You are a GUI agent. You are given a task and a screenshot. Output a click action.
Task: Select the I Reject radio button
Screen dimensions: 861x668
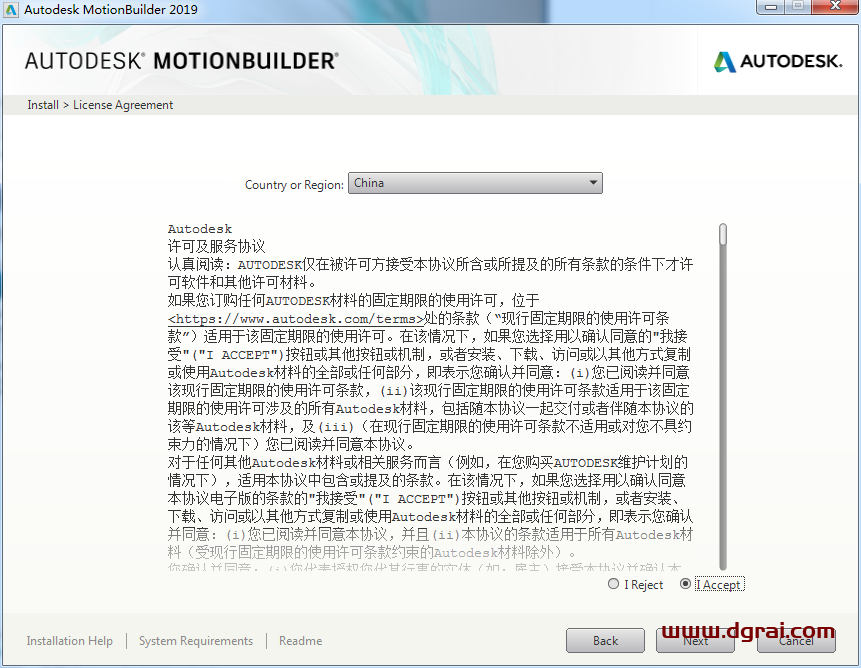point(613,584)
